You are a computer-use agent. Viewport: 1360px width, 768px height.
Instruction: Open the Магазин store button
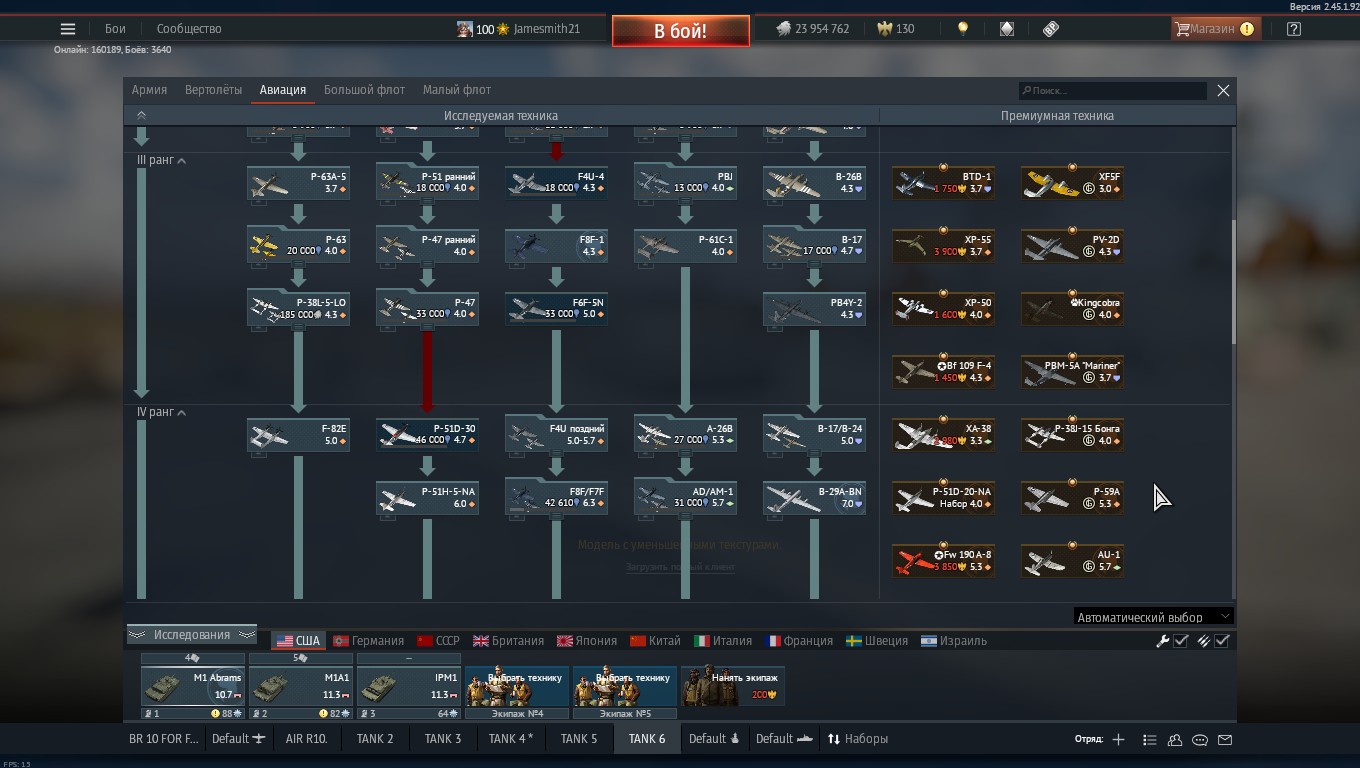tap(1214, 29)
